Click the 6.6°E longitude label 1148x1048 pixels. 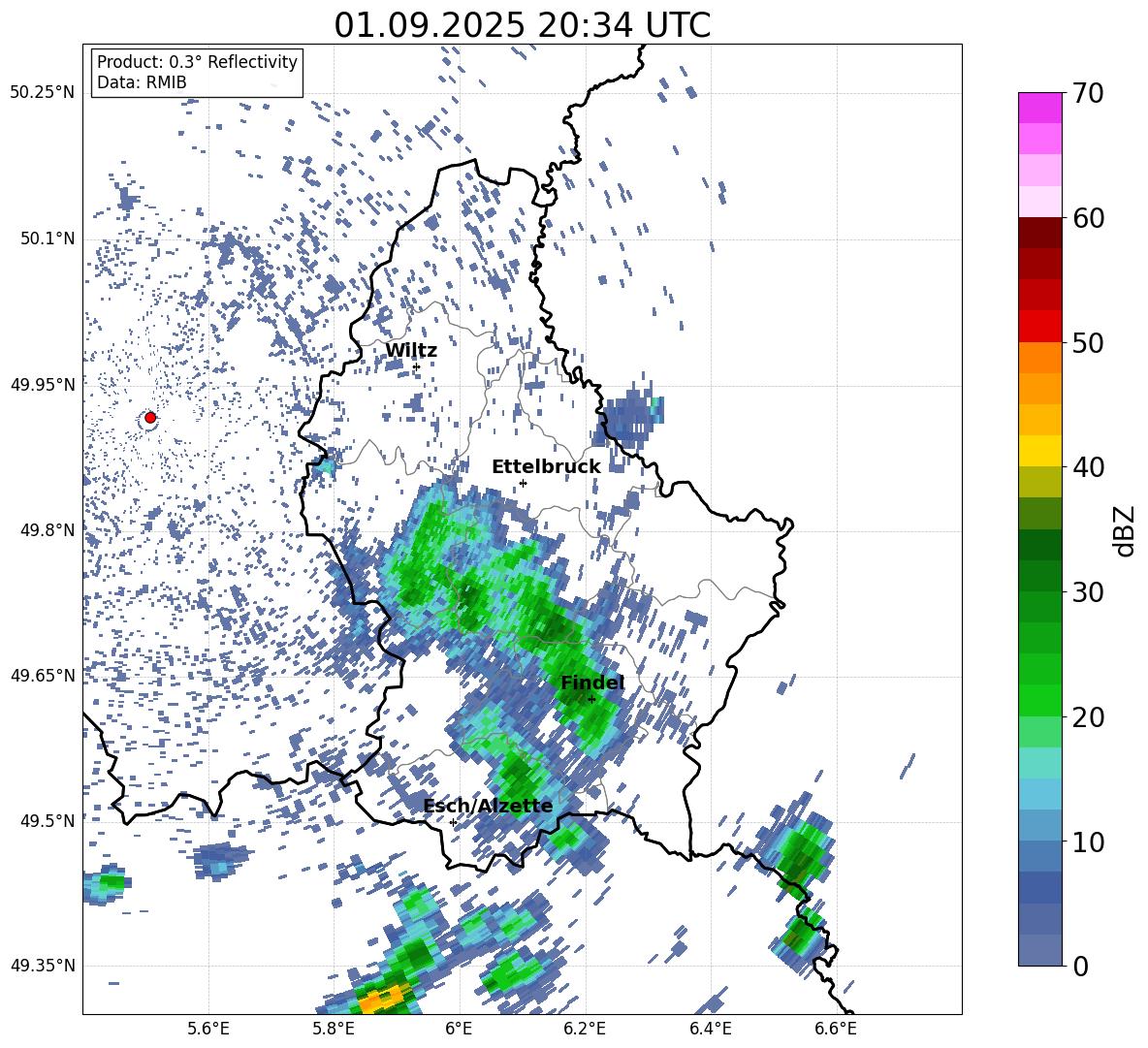[x=836, y=1029]
